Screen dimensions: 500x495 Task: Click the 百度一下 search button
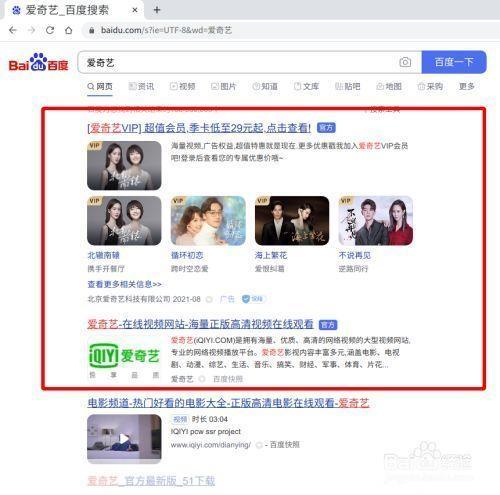coord(454,62)
